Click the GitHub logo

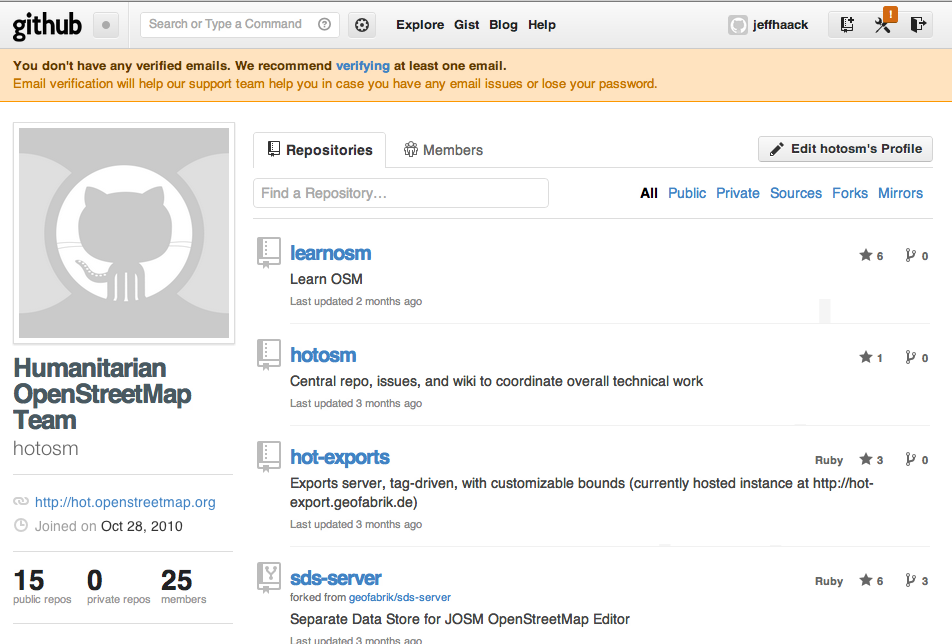pos(46,24)
